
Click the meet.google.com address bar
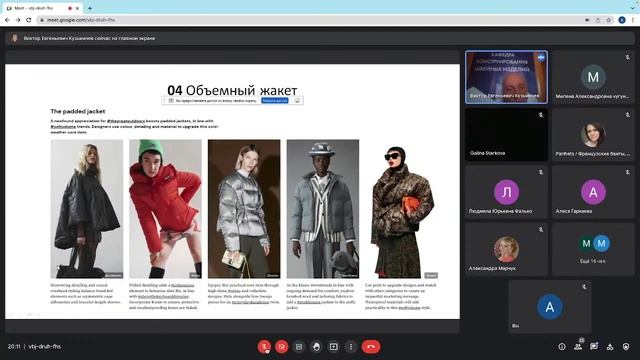click(310, 20)
